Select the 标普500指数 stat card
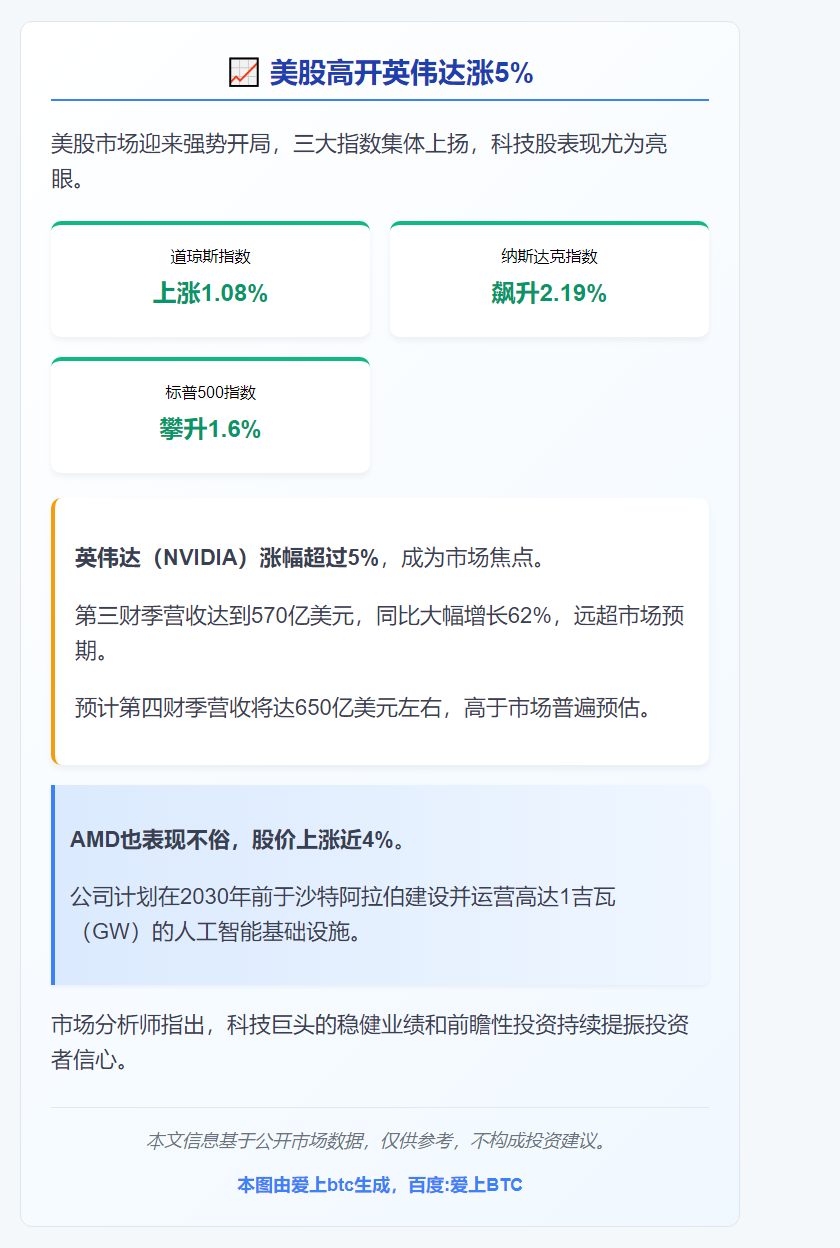 coord(210,416)
